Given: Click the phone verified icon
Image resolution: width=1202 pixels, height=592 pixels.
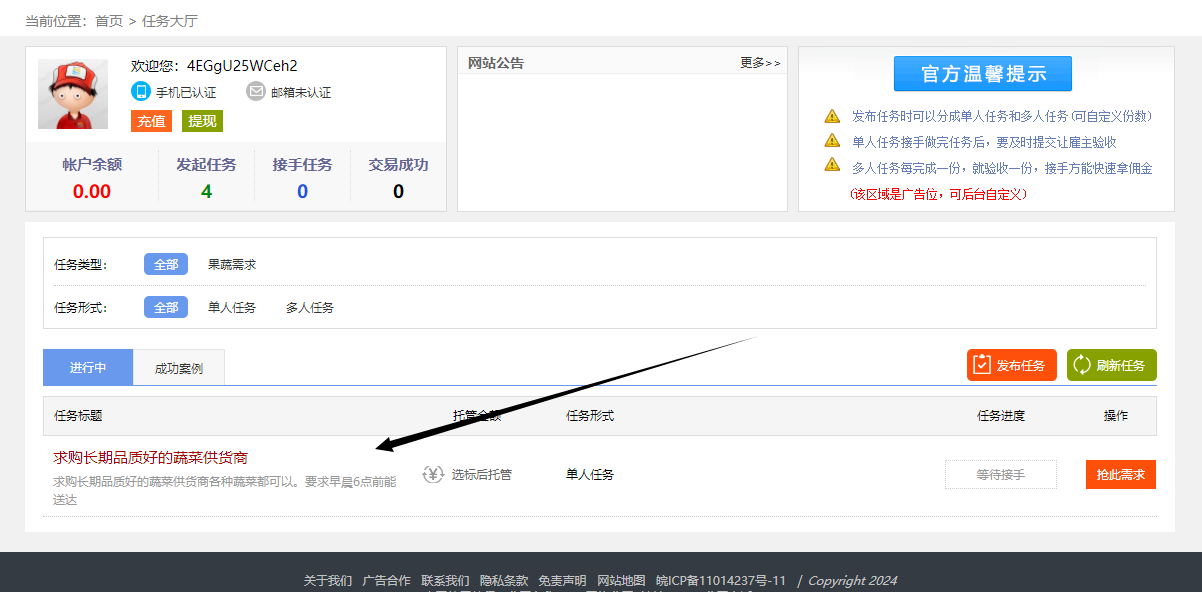Looking at the screenshot, I should tap(141, 92).
